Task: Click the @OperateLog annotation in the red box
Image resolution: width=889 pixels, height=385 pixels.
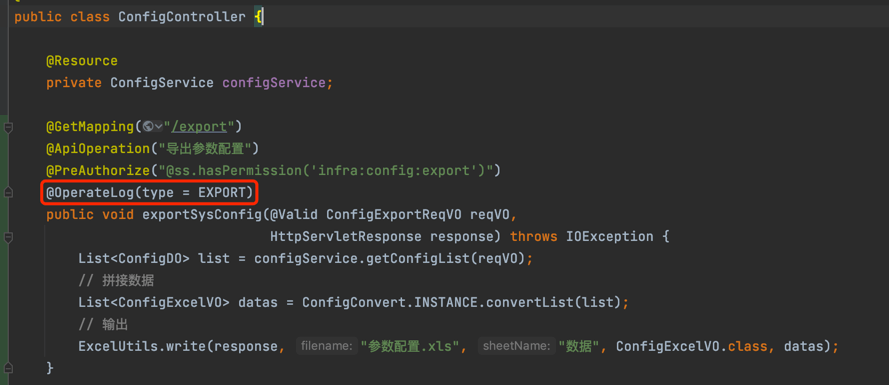Action: click(x=90, y=193)
